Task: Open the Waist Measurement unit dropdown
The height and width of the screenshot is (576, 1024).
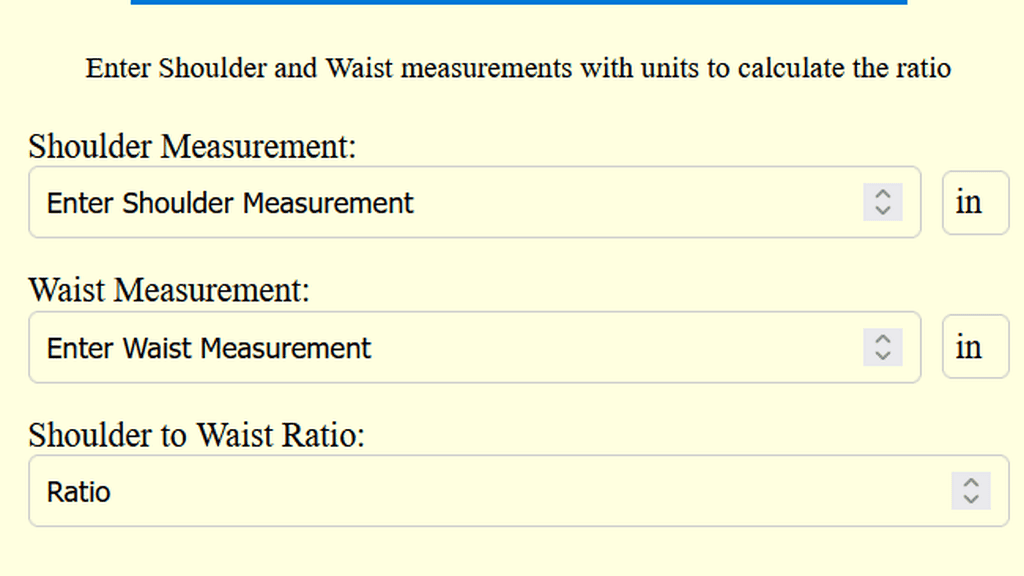Action: coord(975,347)
